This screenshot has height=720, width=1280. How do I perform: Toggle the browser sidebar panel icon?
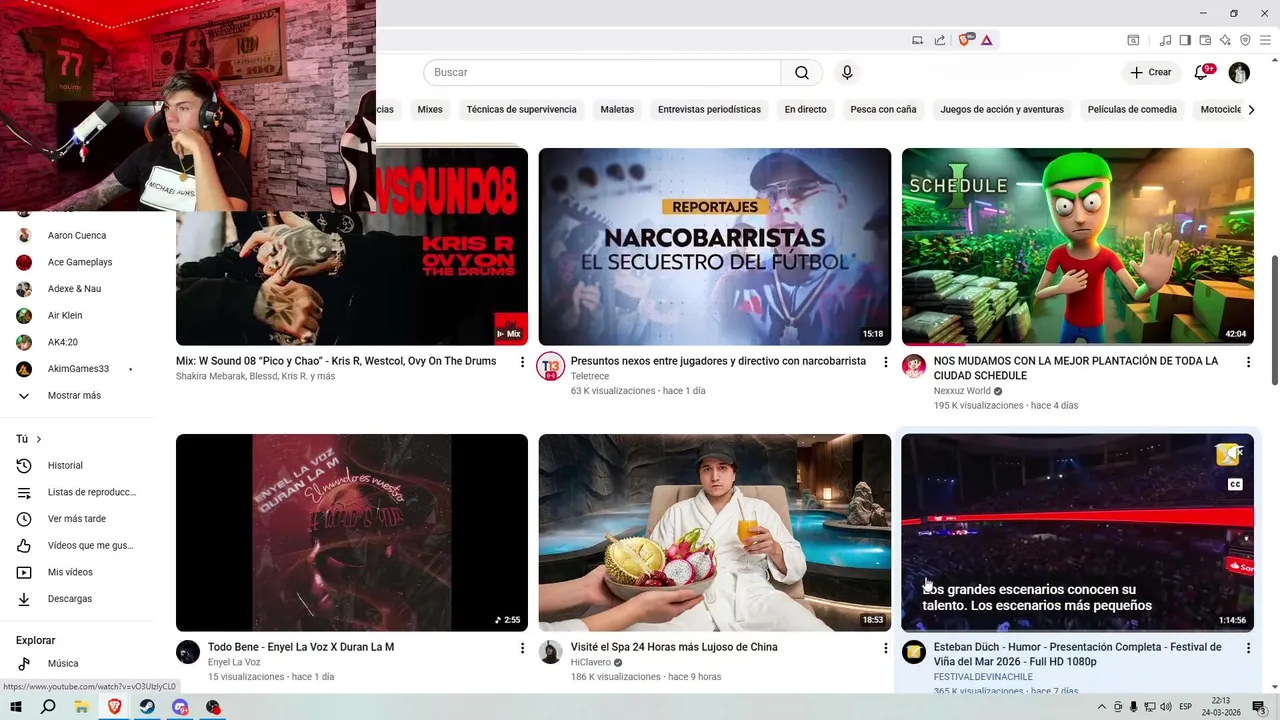click(x=1185, y=40)
